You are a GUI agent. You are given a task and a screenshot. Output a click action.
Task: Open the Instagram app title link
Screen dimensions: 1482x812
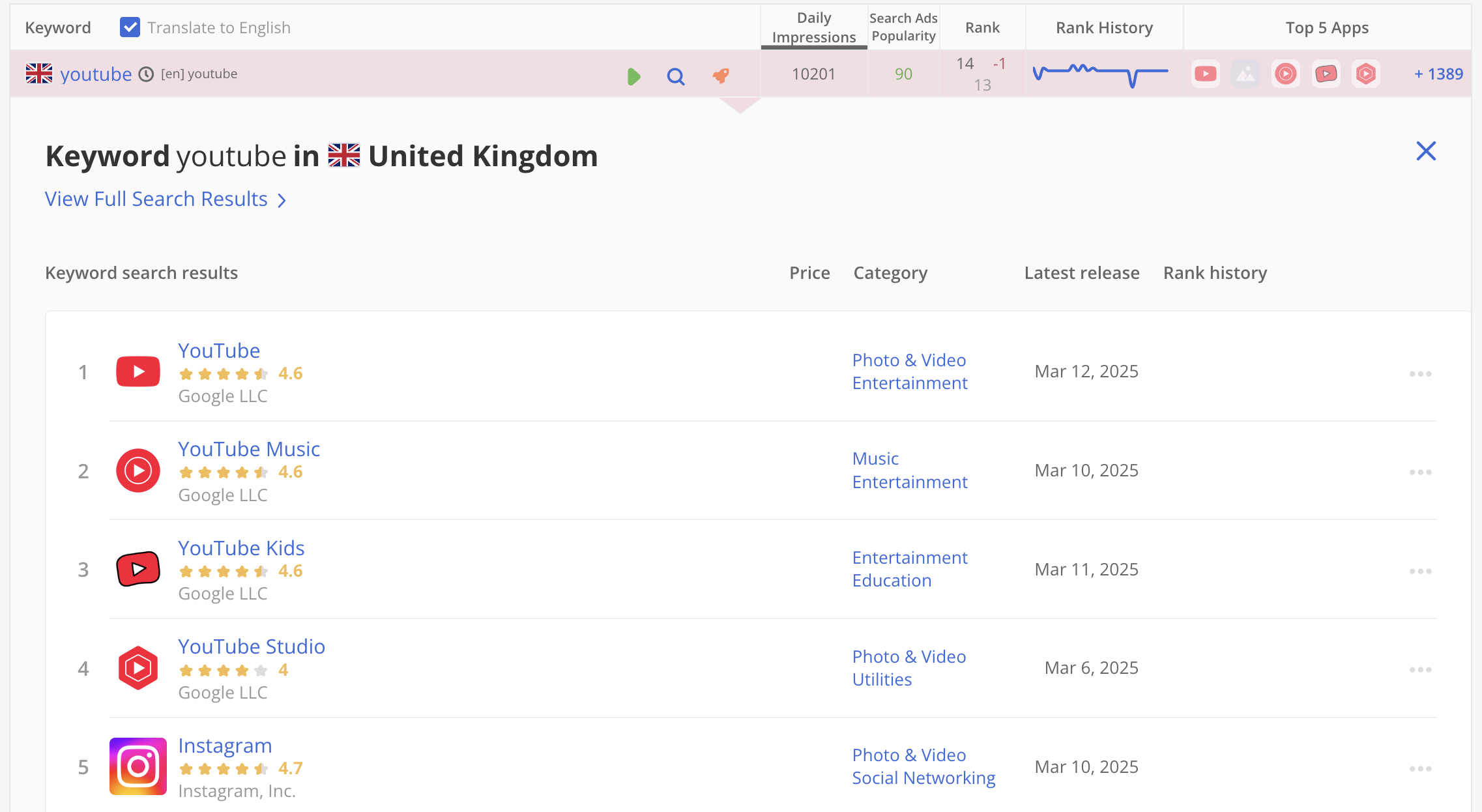pos(225,746)
